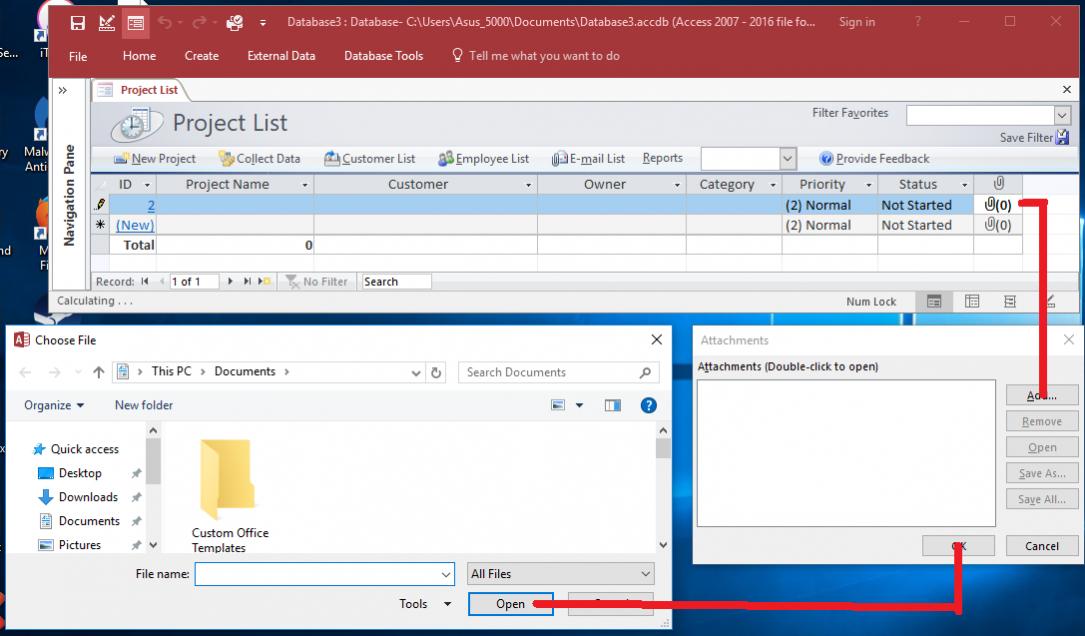Open the Database Tools ribbon tab
1085x636 pixels.
pos(383,56)
